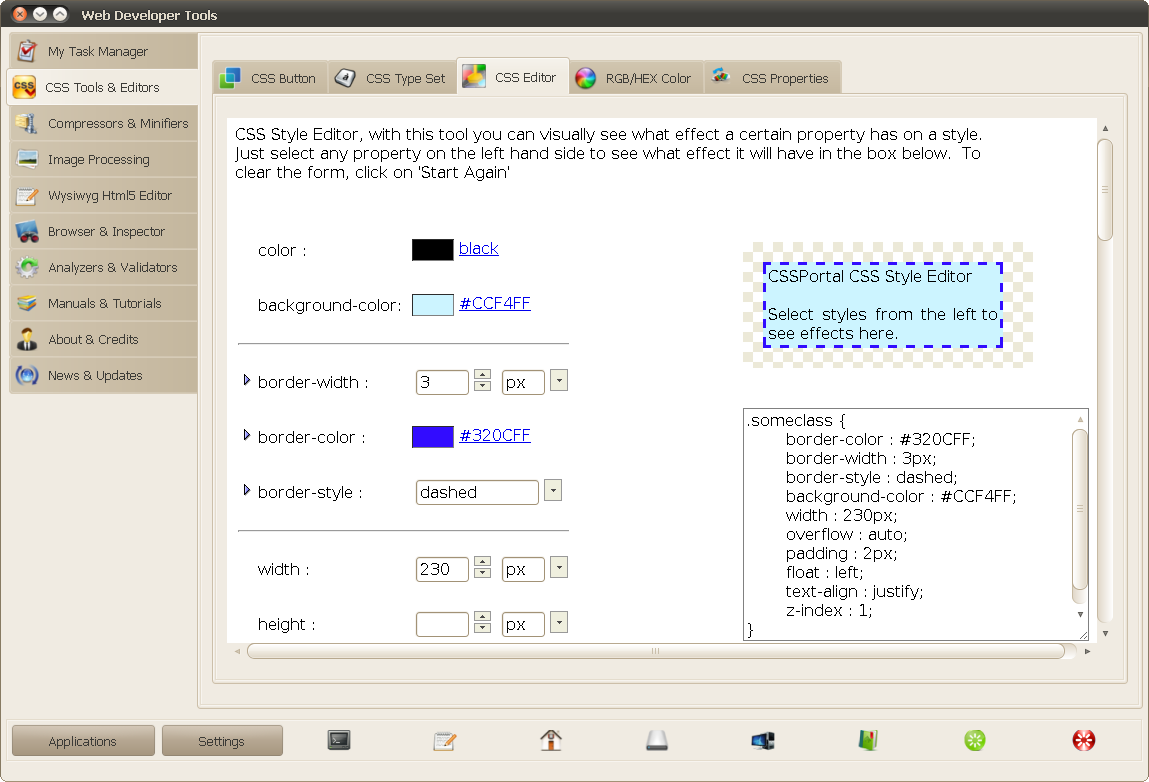Image resolution: width=1149 pixels, height=782 pixels.
Task: Select the Compressors & Minifiers icon
Action: click(27, 123)
